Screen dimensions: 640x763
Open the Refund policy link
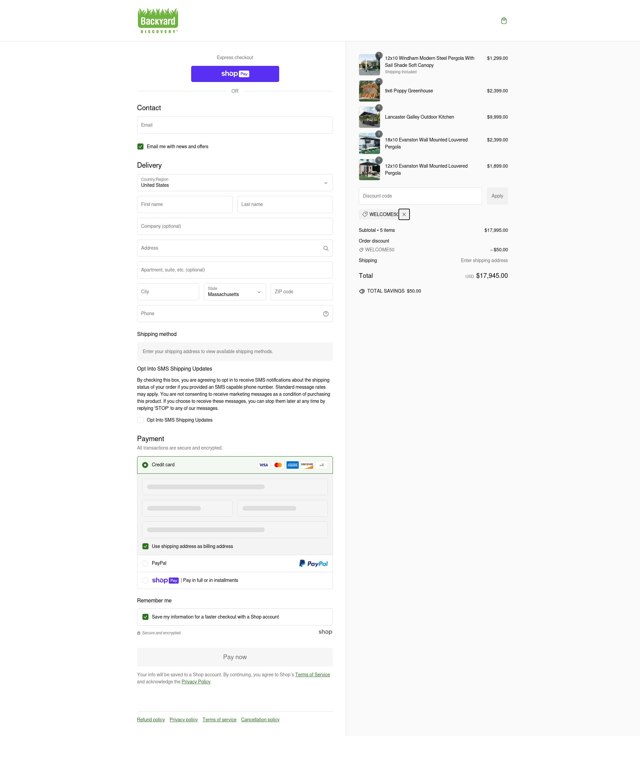[x=151, y=720]
